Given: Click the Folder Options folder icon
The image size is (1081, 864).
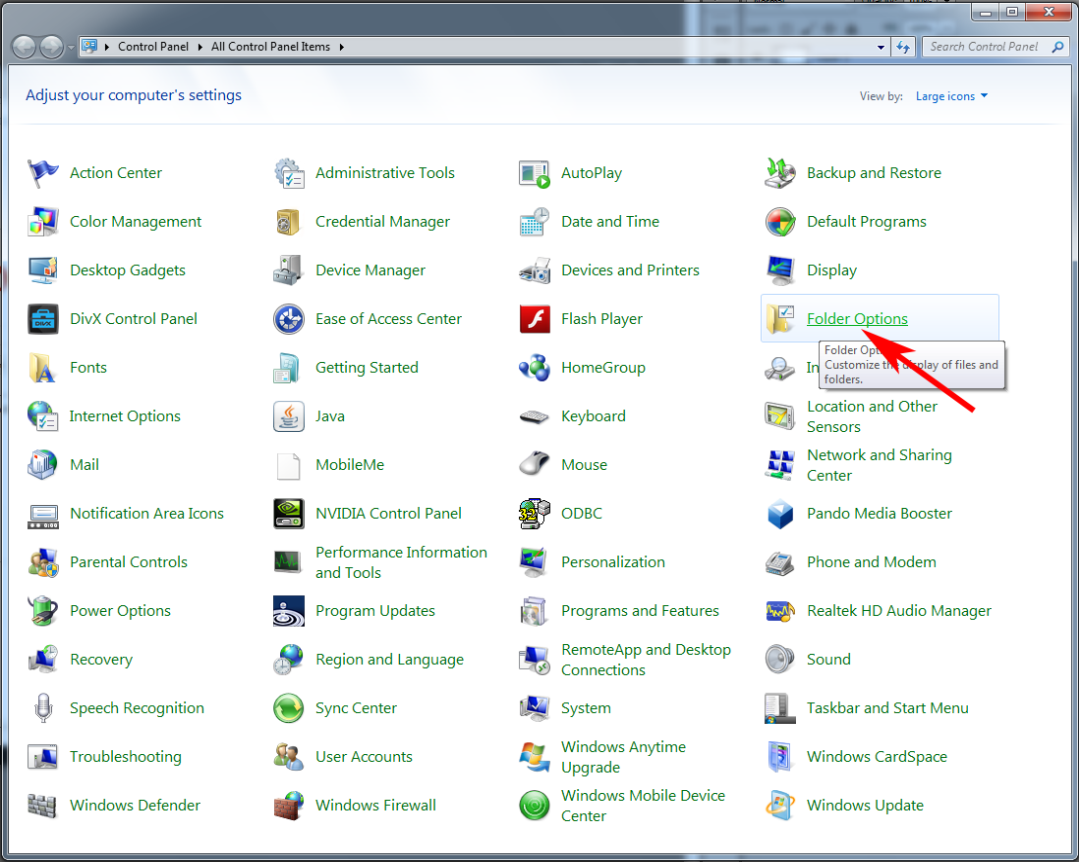Looking at the screenshot, I should click(x=780, y=319).
